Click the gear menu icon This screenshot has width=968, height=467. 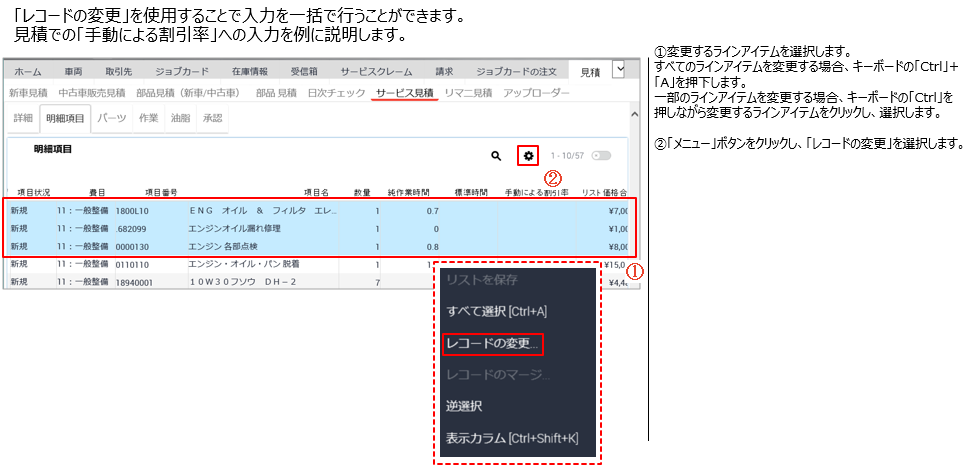[529, 155]
